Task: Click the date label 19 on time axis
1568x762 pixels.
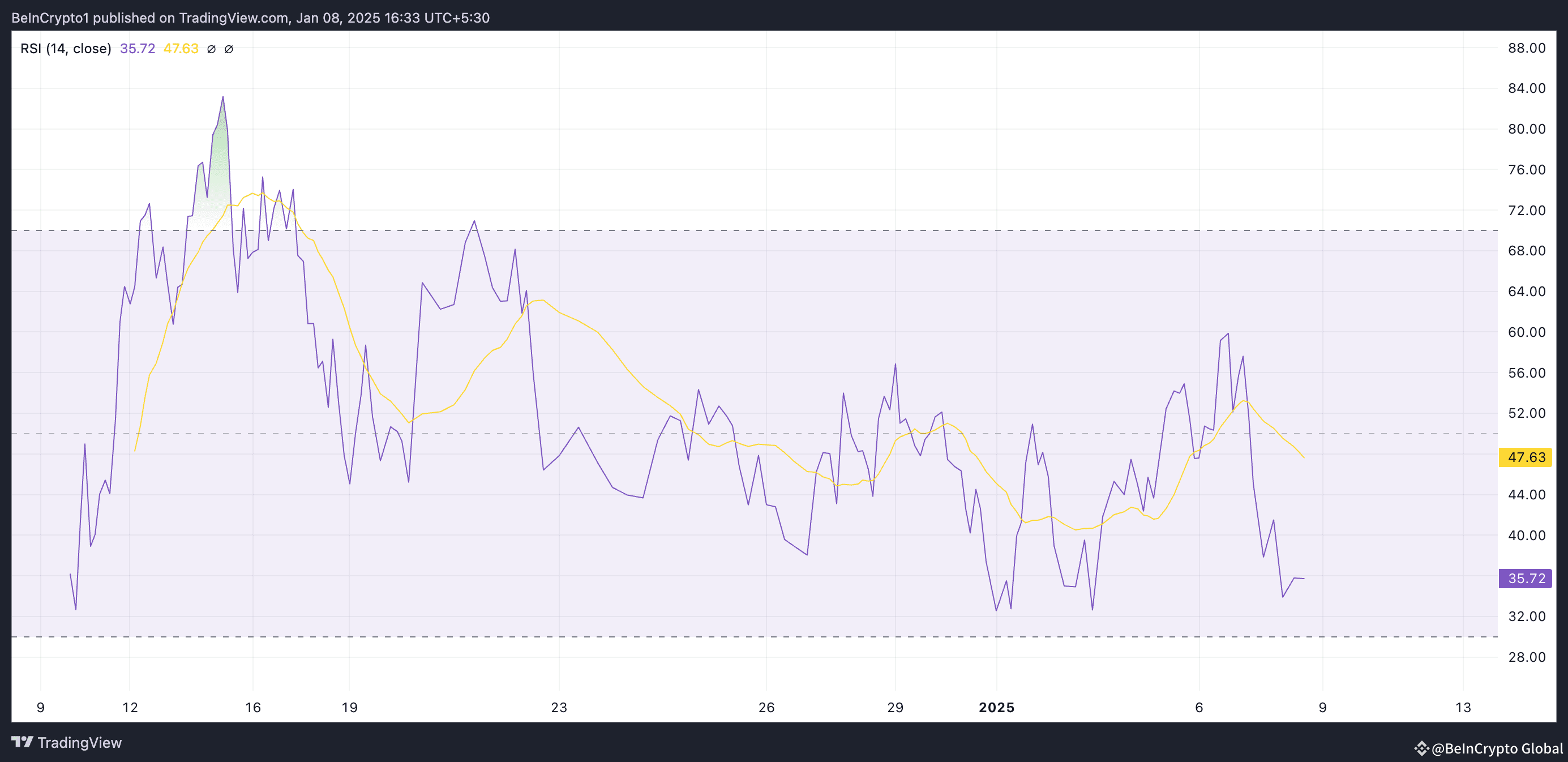Action: point(349,707)
